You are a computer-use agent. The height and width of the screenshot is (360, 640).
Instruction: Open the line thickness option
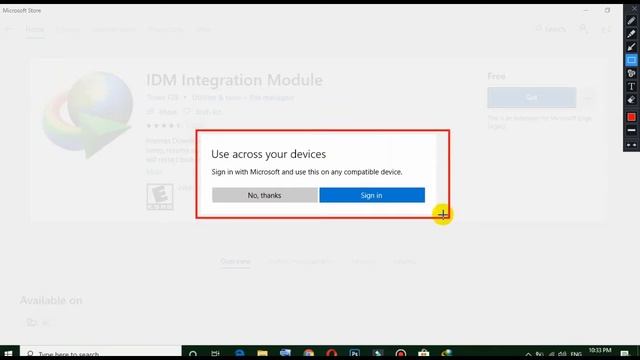click(x=631, y=131)
